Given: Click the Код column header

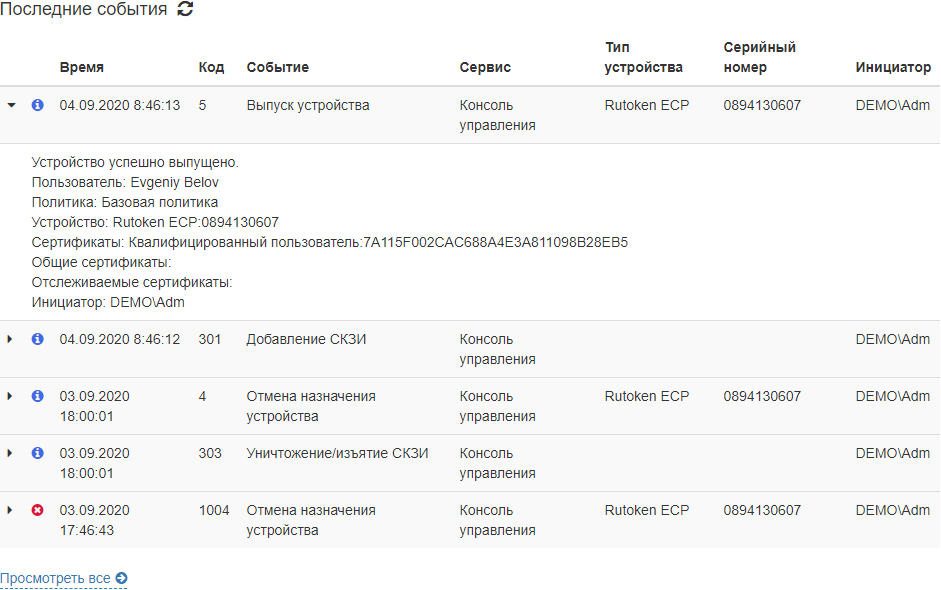Looking at the screenshot, I should tap(211, 68).
